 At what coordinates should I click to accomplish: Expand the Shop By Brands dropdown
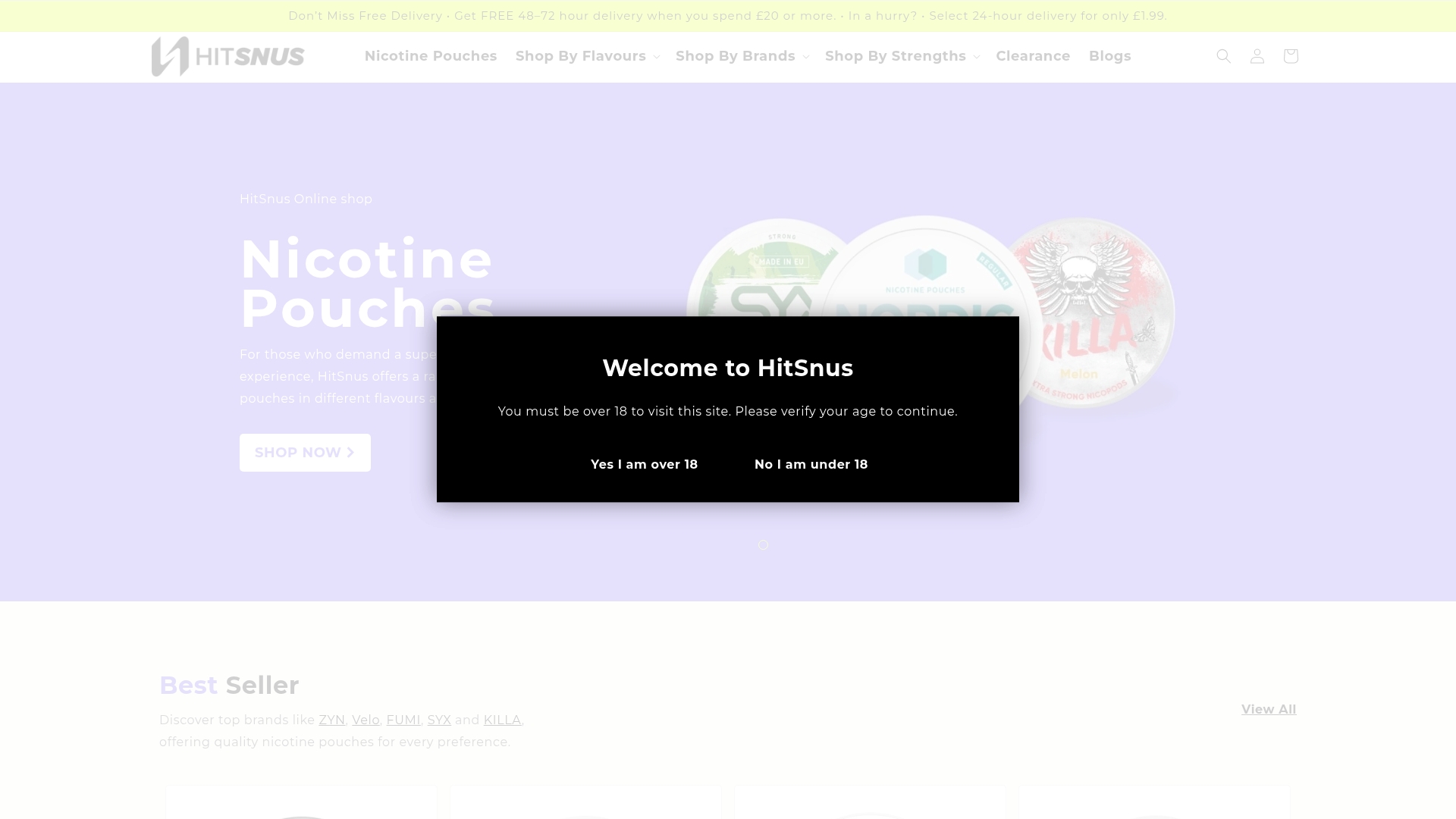[x=736, y=56]
